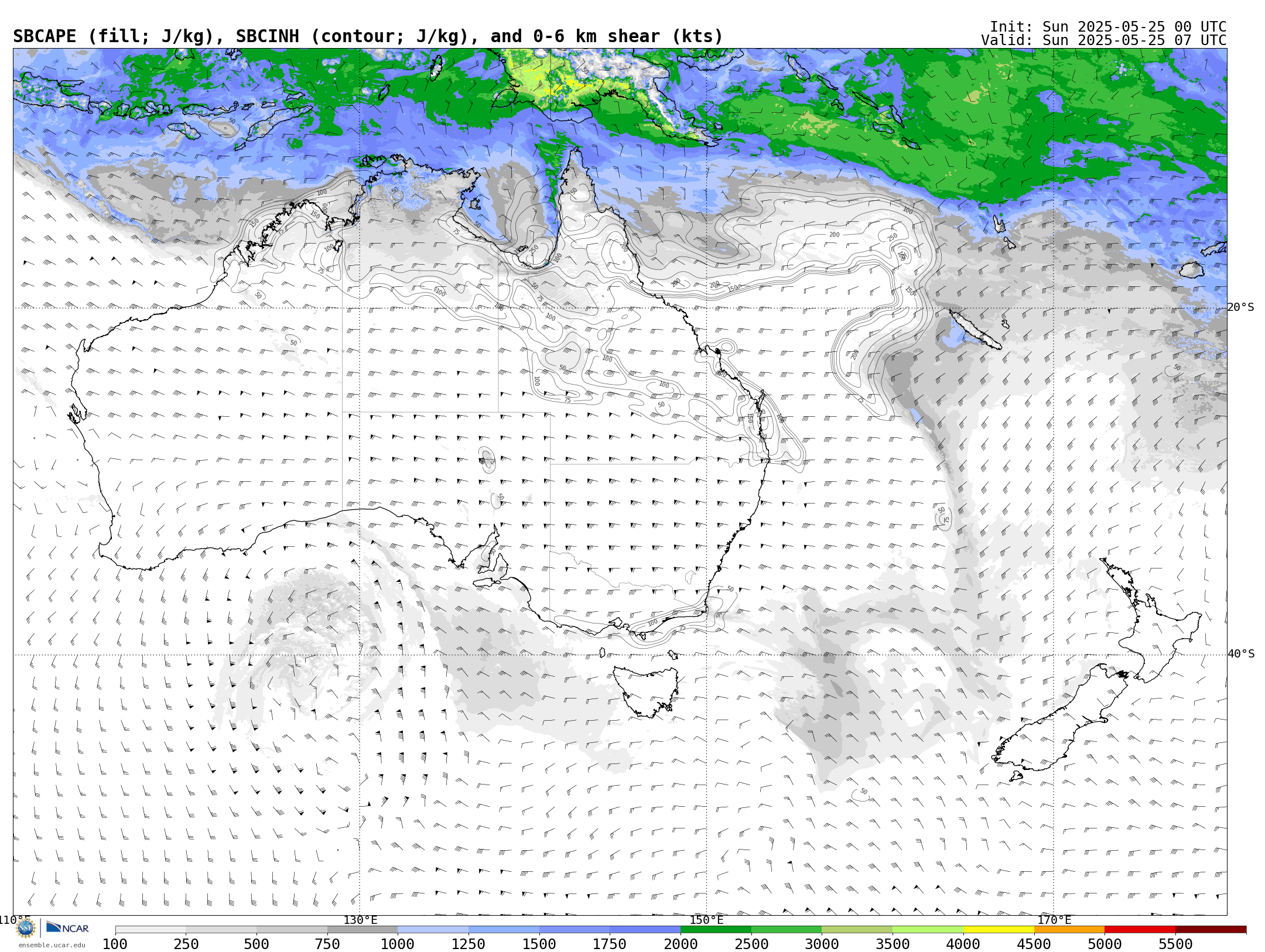Pick the olive 3000–3500 colorbar segment
This screenshot has width=1265, height=952.
click(x=857, y=930)
